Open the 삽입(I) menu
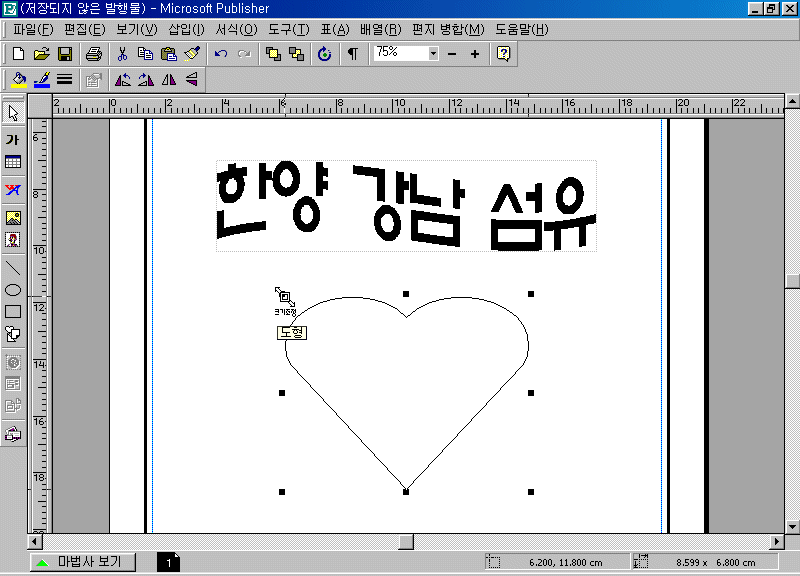800x576 pixels. click(x=186, y=30)
